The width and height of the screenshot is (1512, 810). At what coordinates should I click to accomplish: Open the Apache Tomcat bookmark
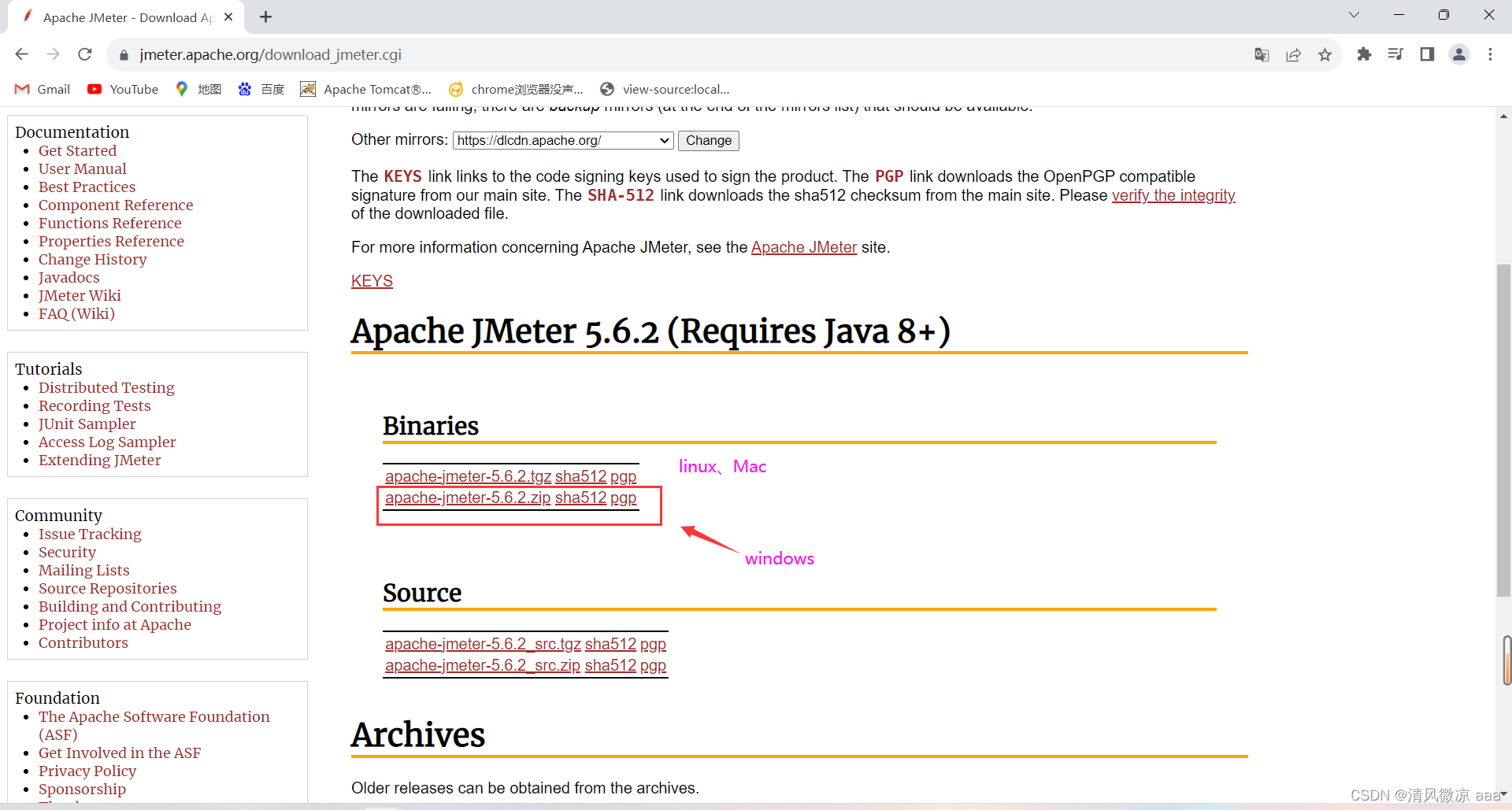[366, 89]
